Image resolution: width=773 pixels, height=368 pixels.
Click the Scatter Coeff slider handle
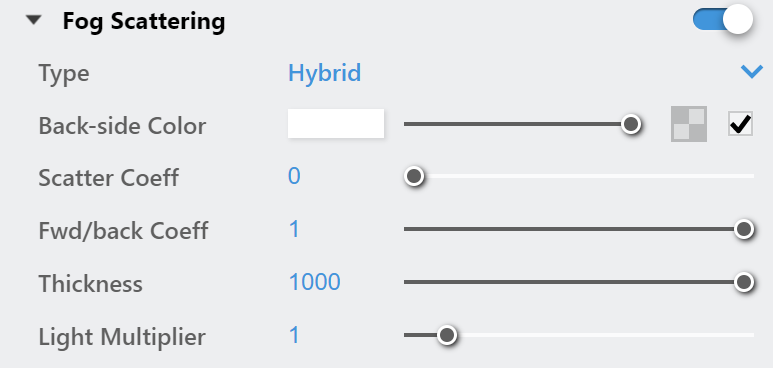[414, 176]
